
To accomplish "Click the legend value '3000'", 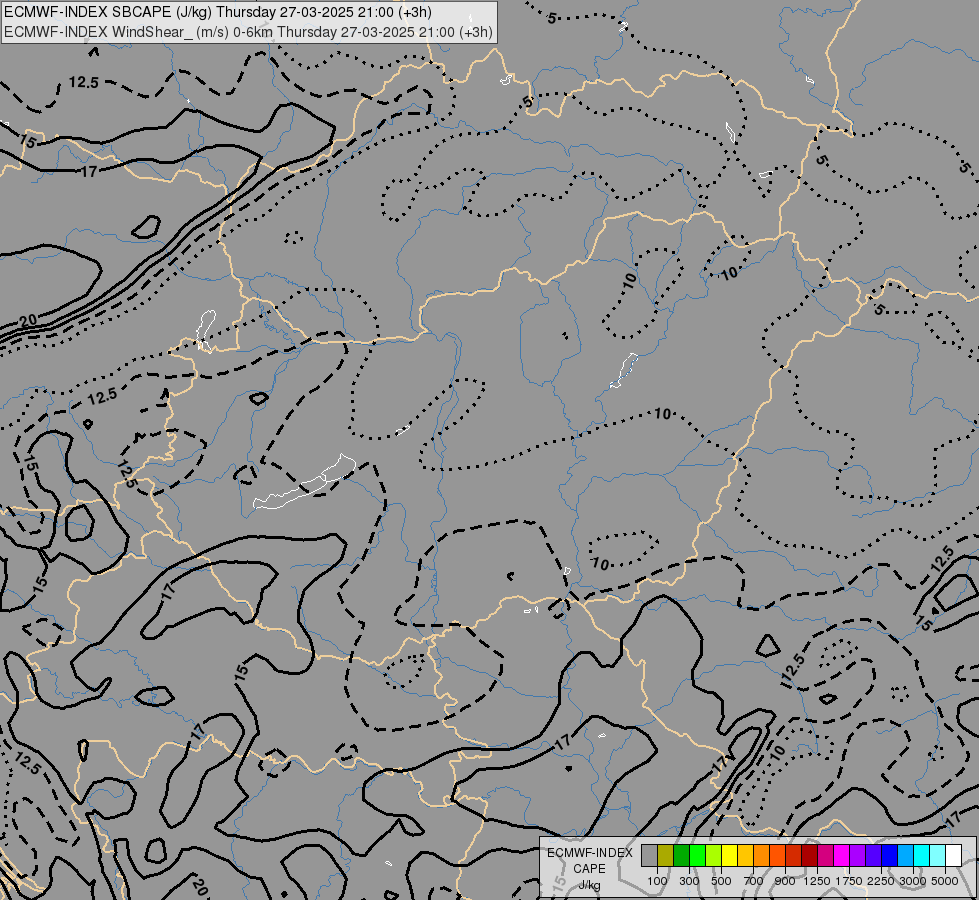I will click(913, 881).
